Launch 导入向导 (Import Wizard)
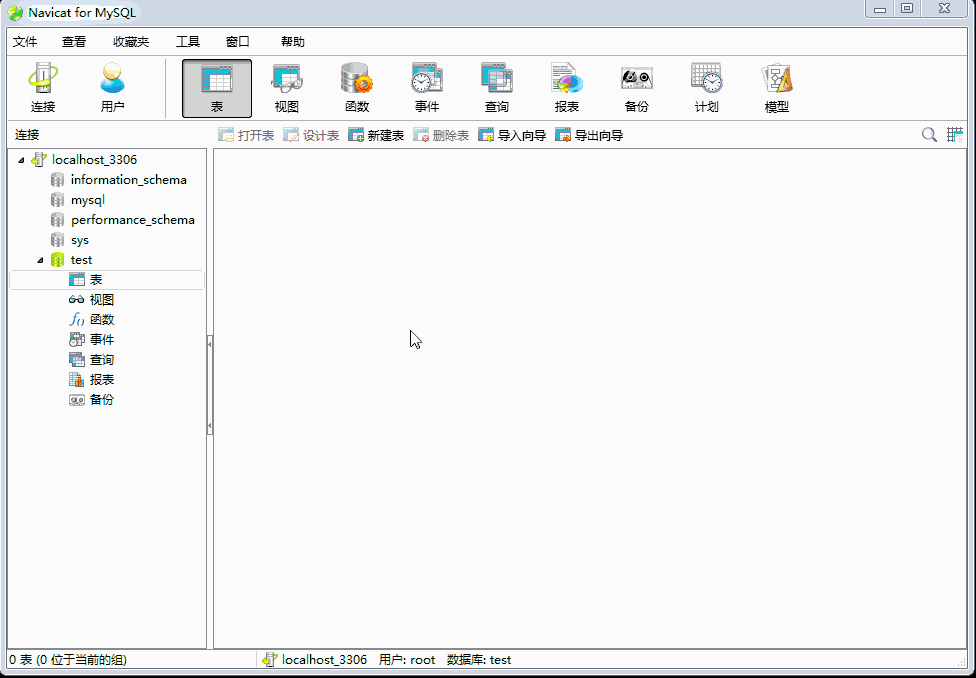 pyautogui.click(x=512, y=135)
